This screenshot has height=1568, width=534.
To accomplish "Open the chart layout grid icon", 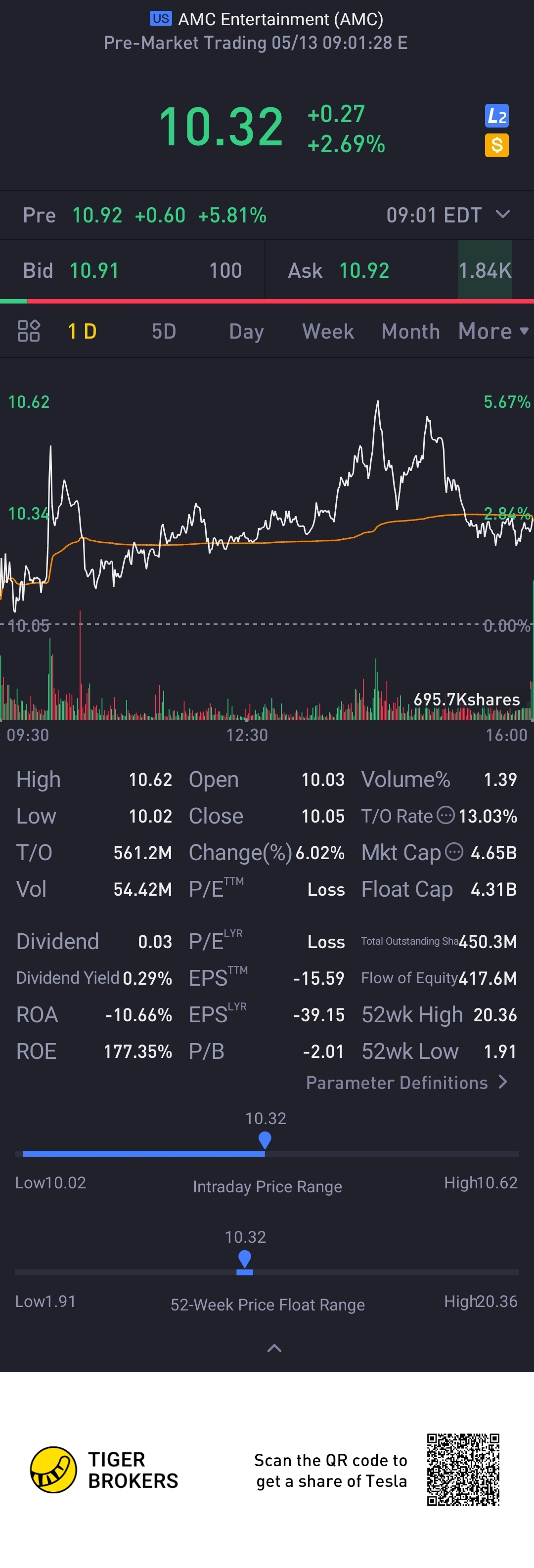I will [x=29, y=331].
